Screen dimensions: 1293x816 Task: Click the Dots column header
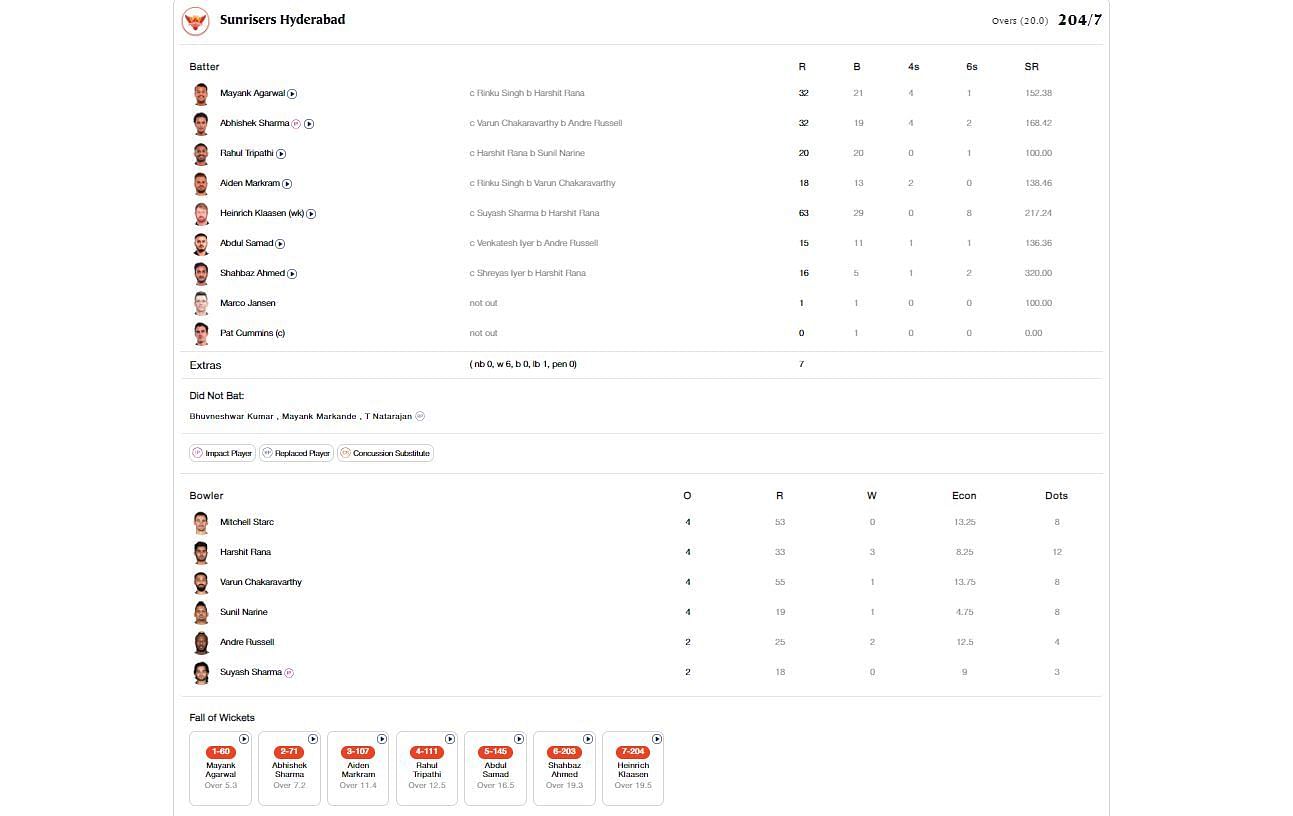tap(1057, 496)
